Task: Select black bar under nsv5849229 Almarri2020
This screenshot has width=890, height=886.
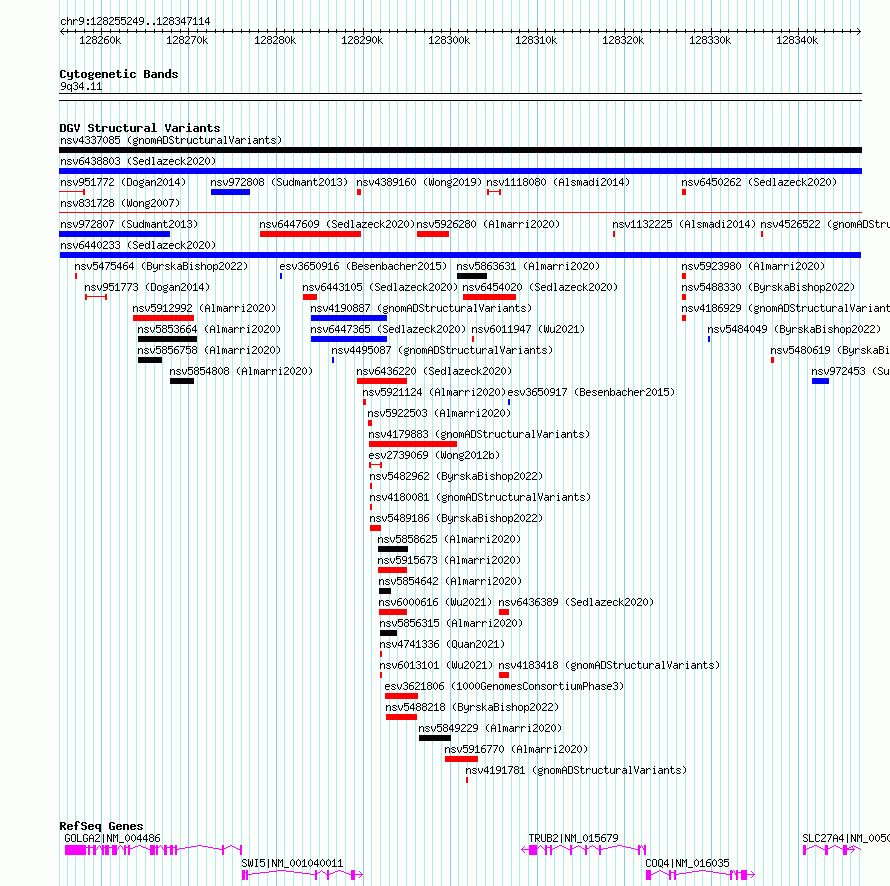Action: (x=435, y=738)
